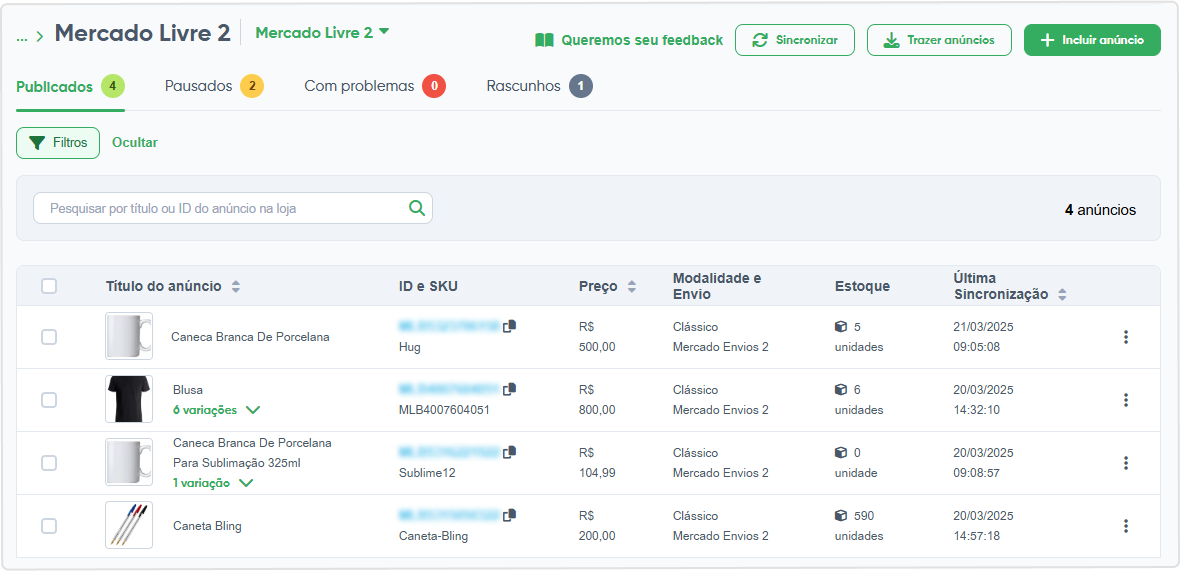Click the stock box icon beside 590 unidades
Viewport: 1180px width, 571px height.
coord(841,516)
